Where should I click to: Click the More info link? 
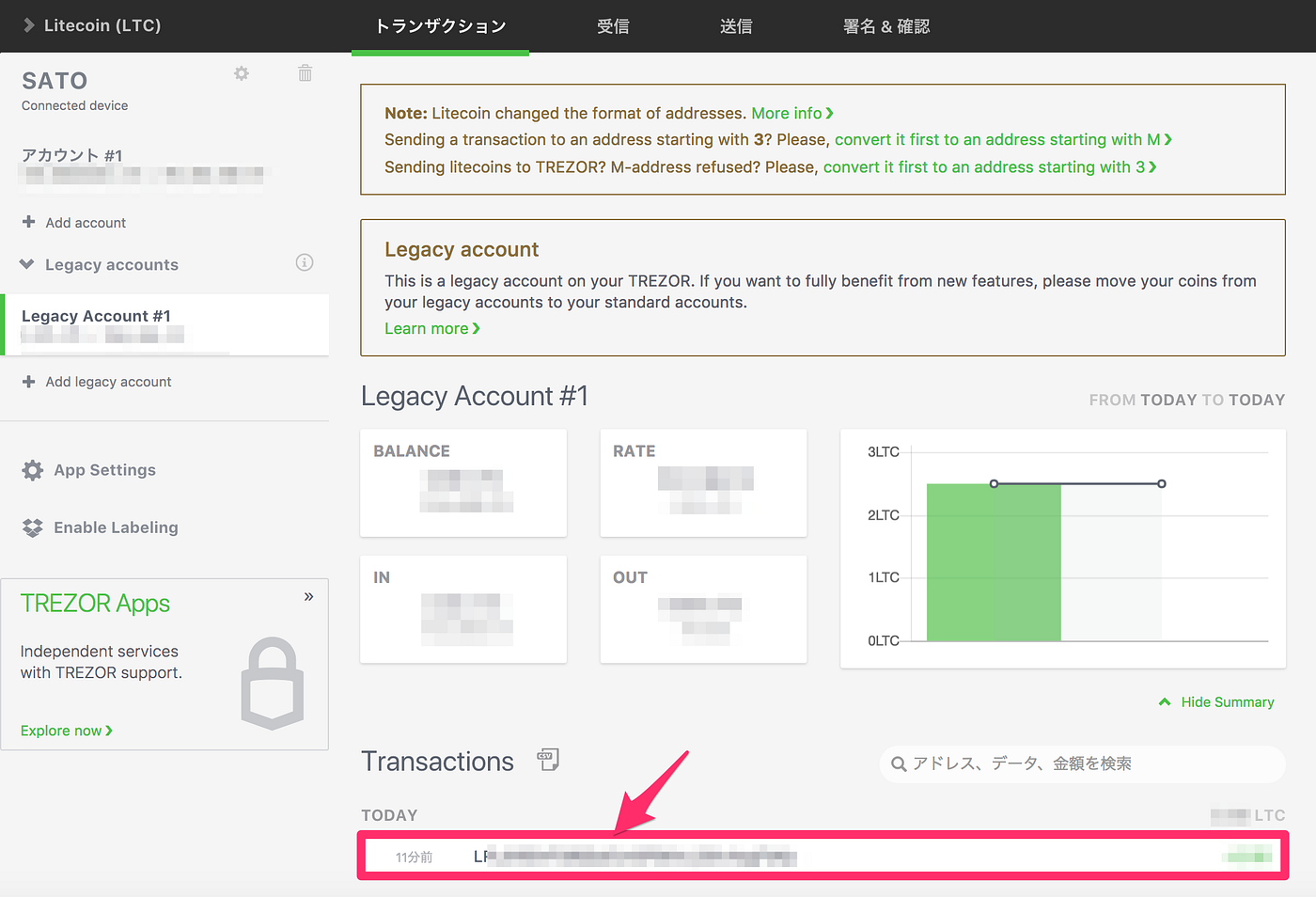point(792,113)
